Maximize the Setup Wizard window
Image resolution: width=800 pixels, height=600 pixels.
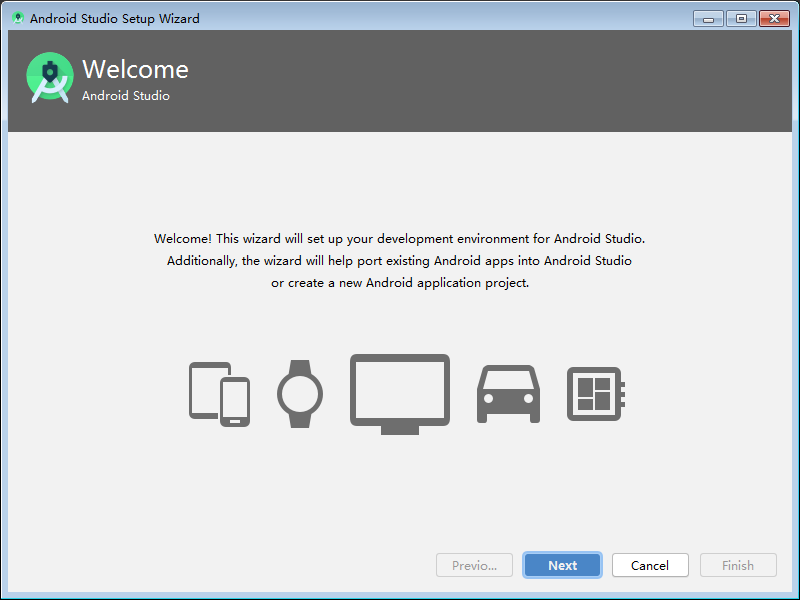(741, 19)
